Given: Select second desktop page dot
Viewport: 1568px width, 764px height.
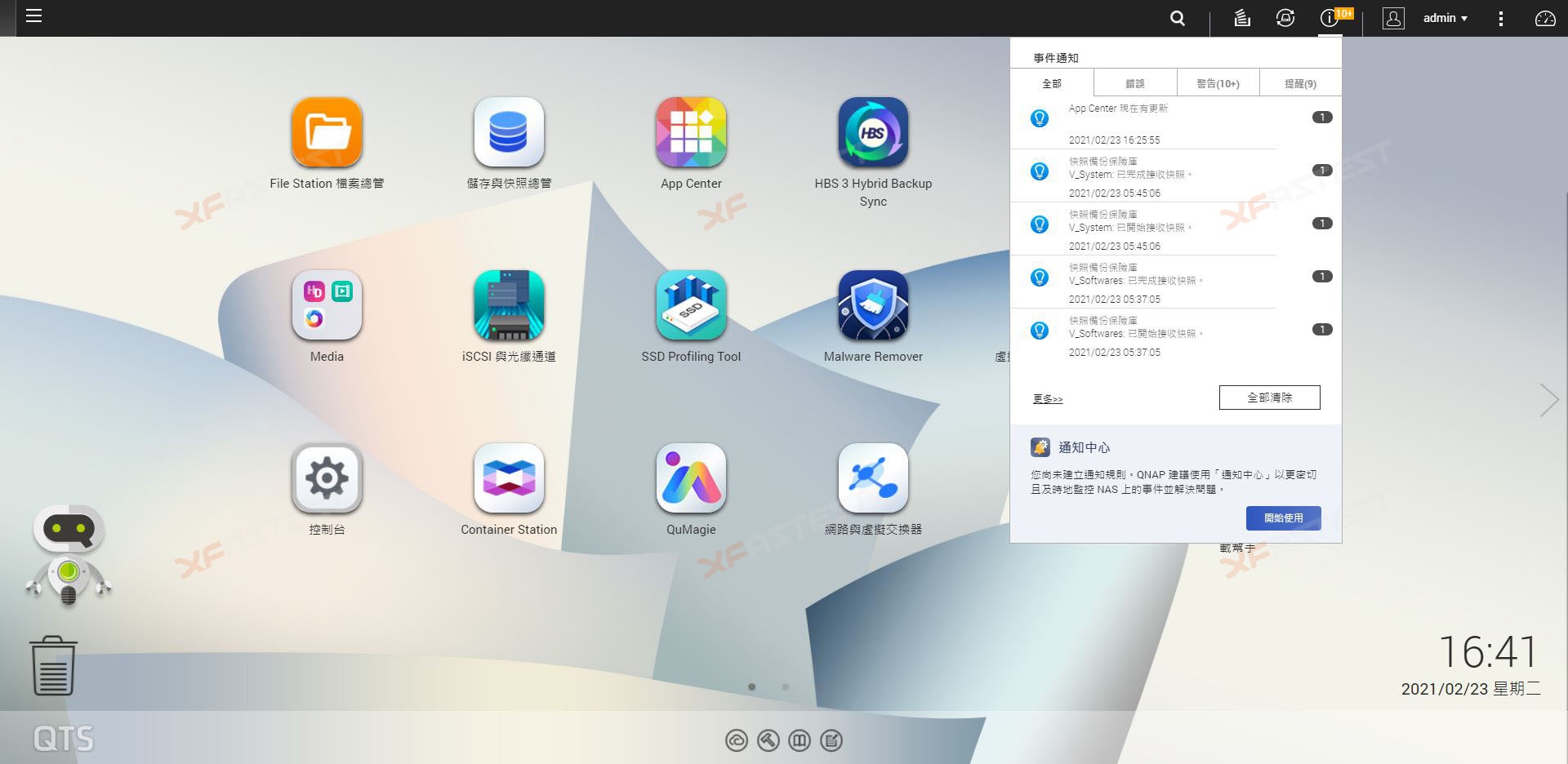Looking at the screenshot, I should 786,687.
